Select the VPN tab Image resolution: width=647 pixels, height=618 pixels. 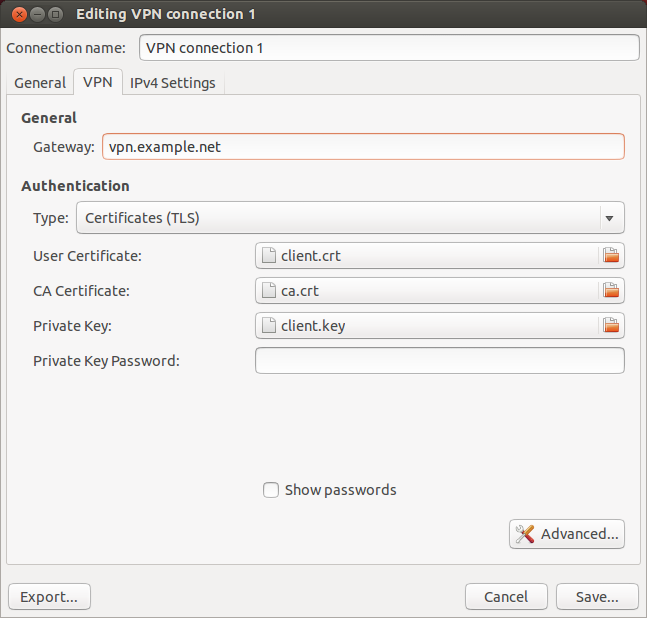click(x=98, y=82)
